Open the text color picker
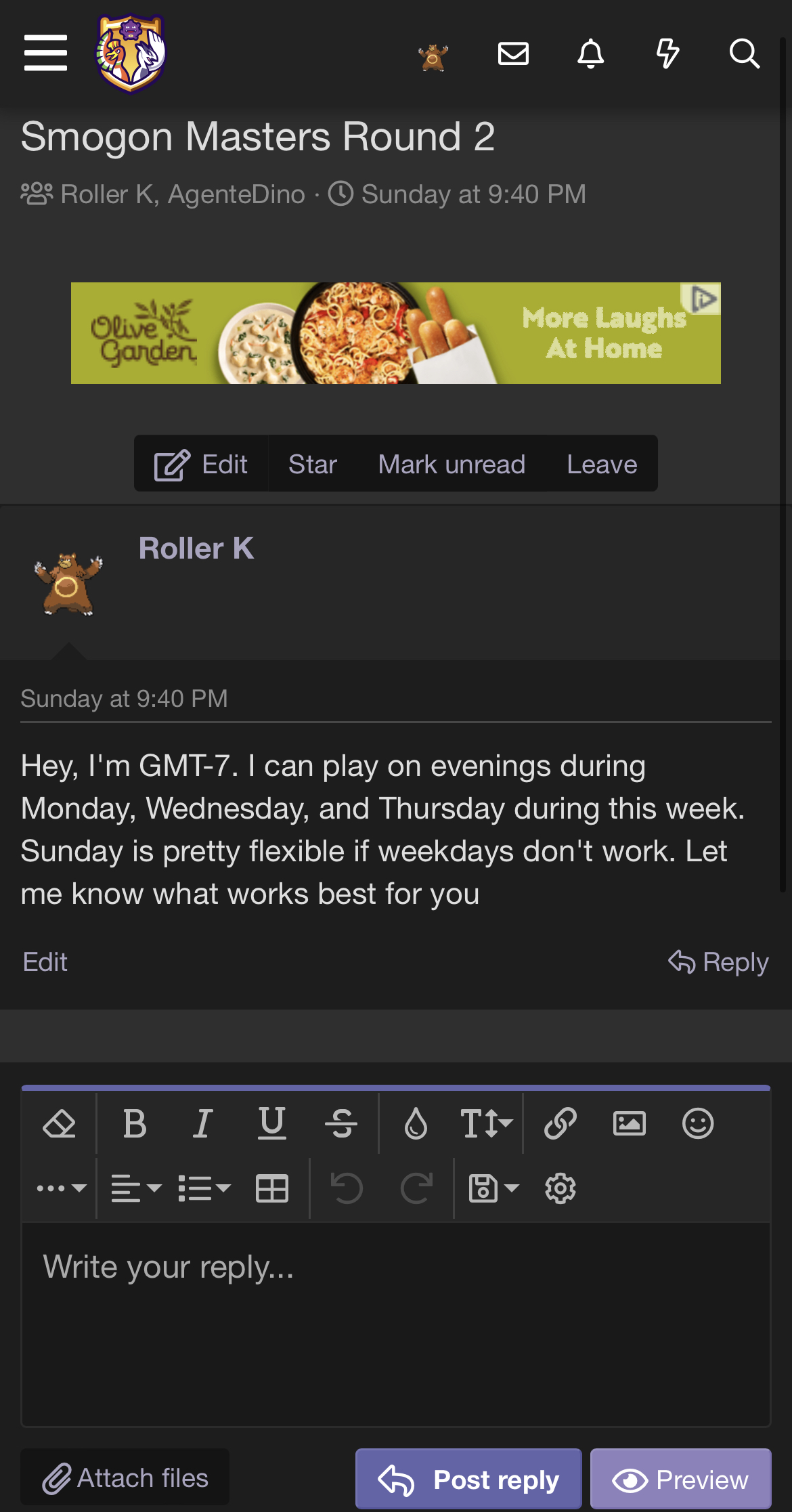Screen dimensions: 792x1512 point(416,1124)
